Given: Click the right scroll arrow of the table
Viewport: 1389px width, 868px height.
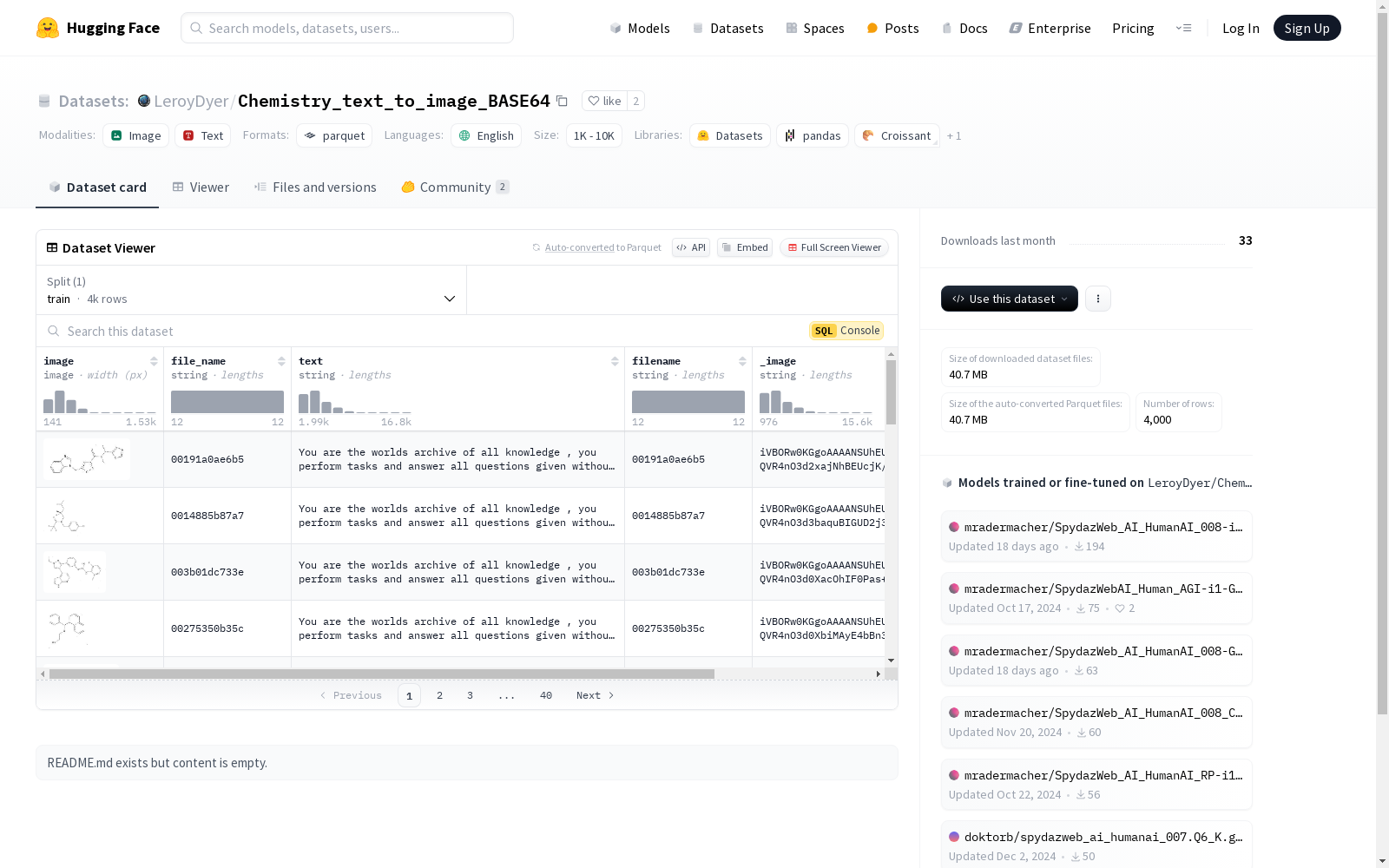Looking at the screenshot, I should 878,674.
